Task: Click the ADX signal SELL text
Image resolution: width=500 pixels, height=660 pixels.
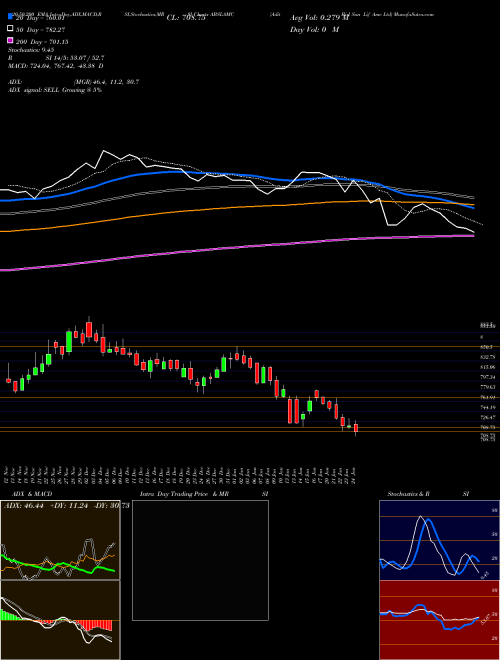Action: pos(55,90)
